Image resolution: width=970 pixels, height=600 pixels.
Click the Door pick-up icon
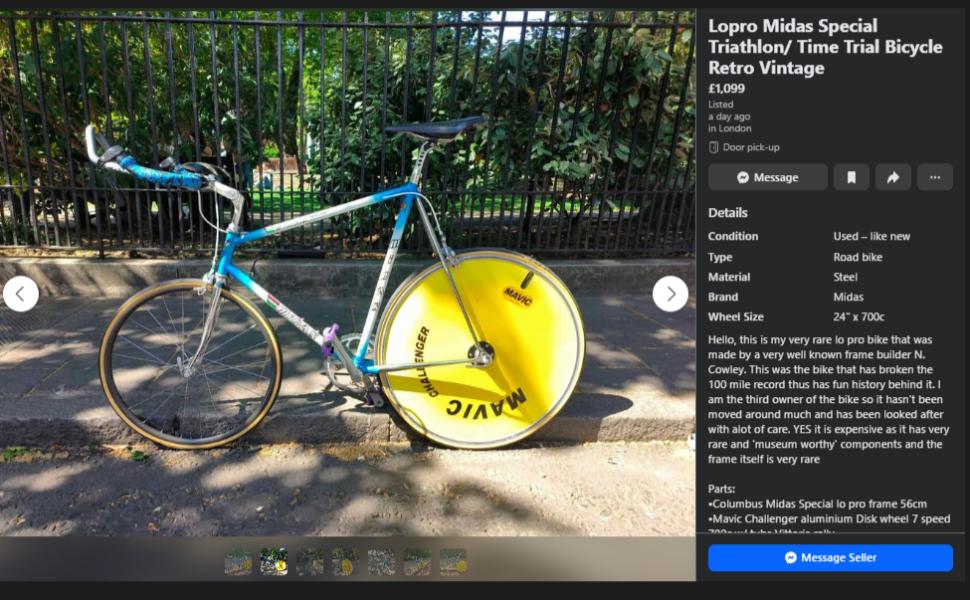[713, 147]
